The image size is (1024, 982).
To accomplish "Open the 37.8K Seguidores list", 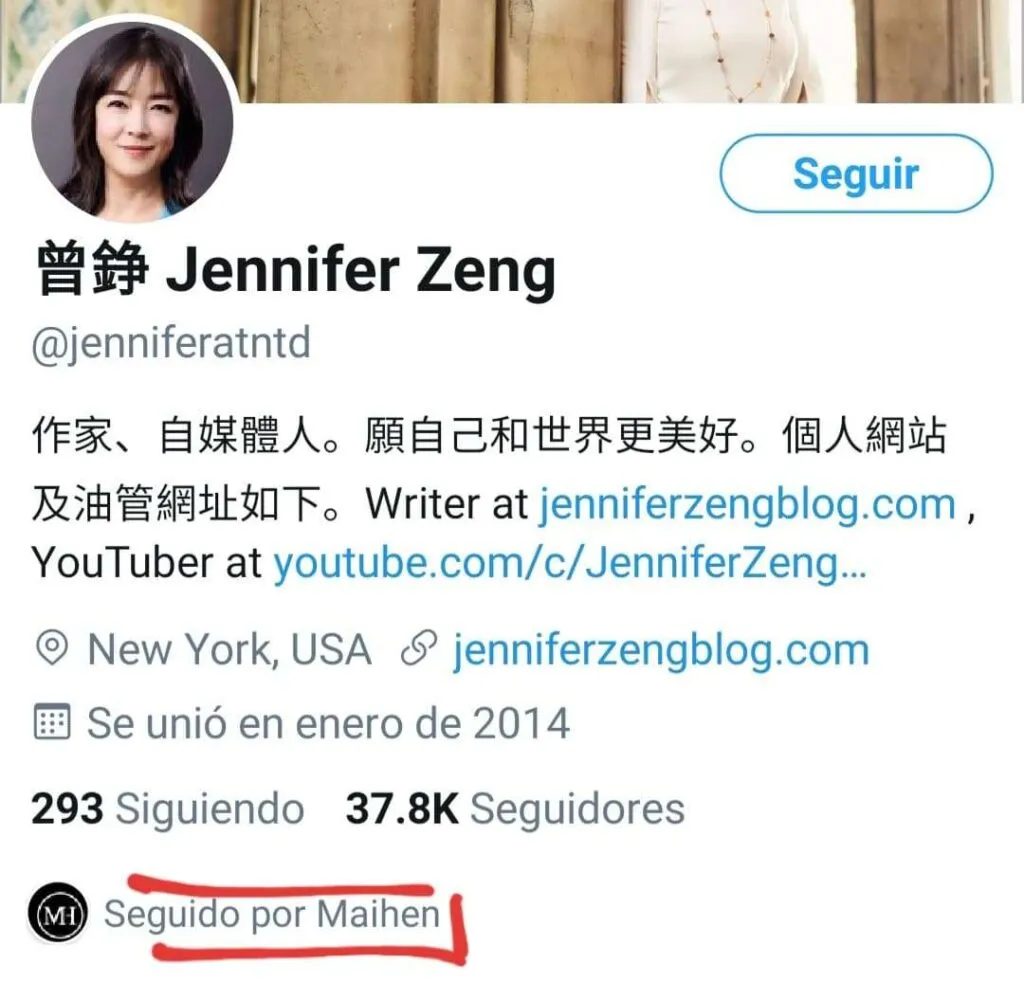I will point(515,809).
